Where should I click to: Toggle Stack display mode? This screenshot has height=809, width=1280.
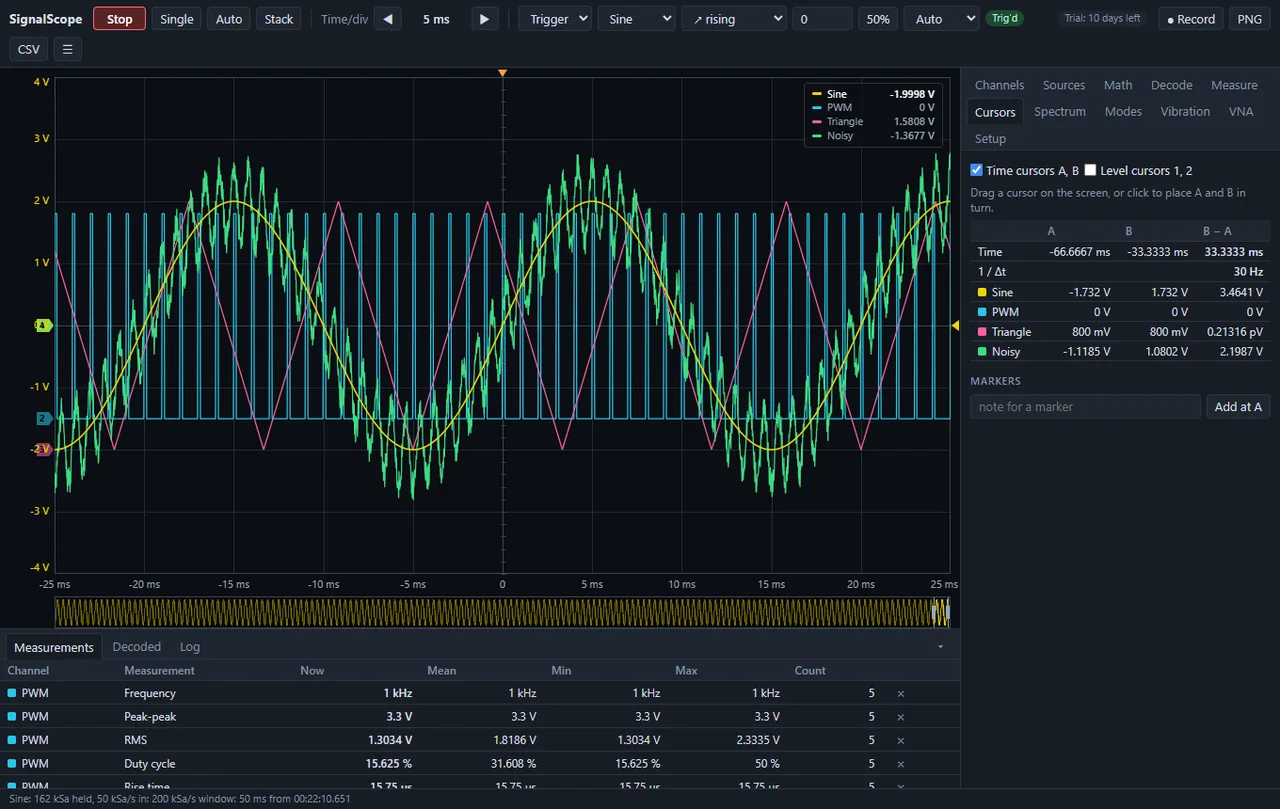pyautogui.click(x=279, y=19)
